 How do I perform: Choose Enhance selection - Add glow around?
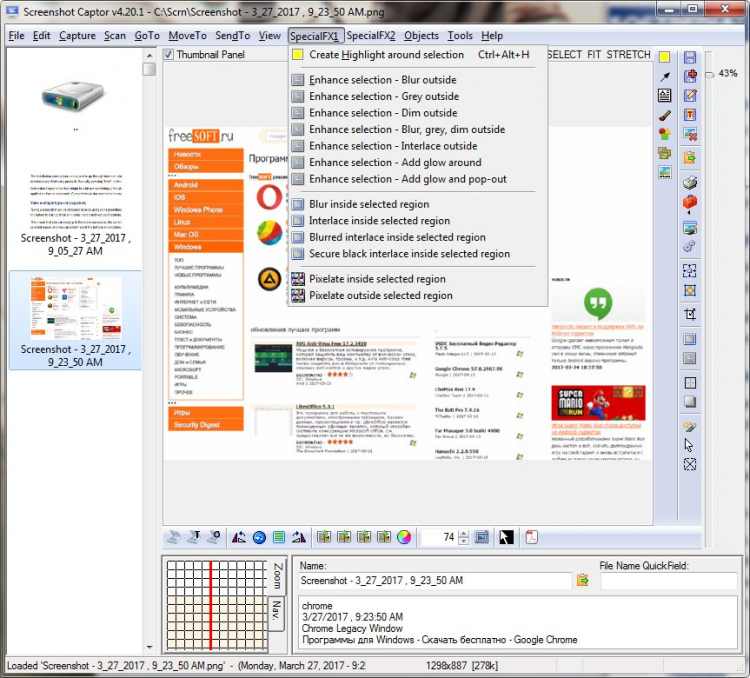tap(418, 163)
